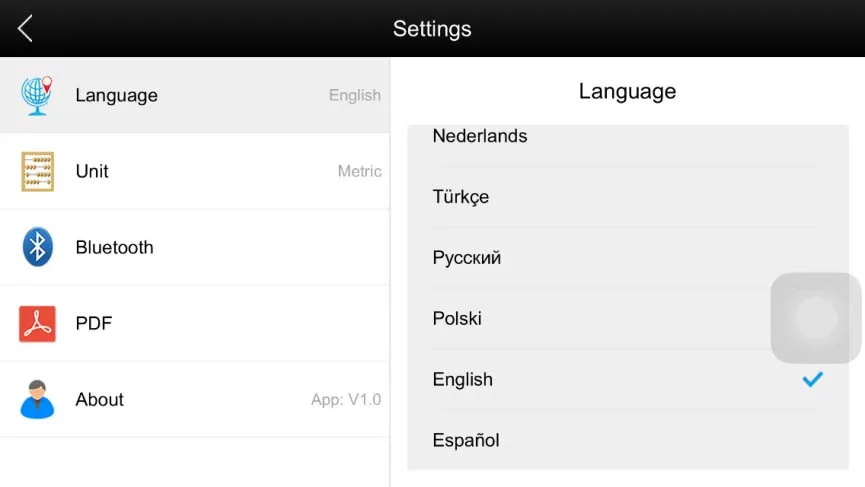Image resolution: width=865 pixels, height=487 pixels.
Task: Select Türkçe as the language
Action: pyautogui.click(x=461, y=197)
